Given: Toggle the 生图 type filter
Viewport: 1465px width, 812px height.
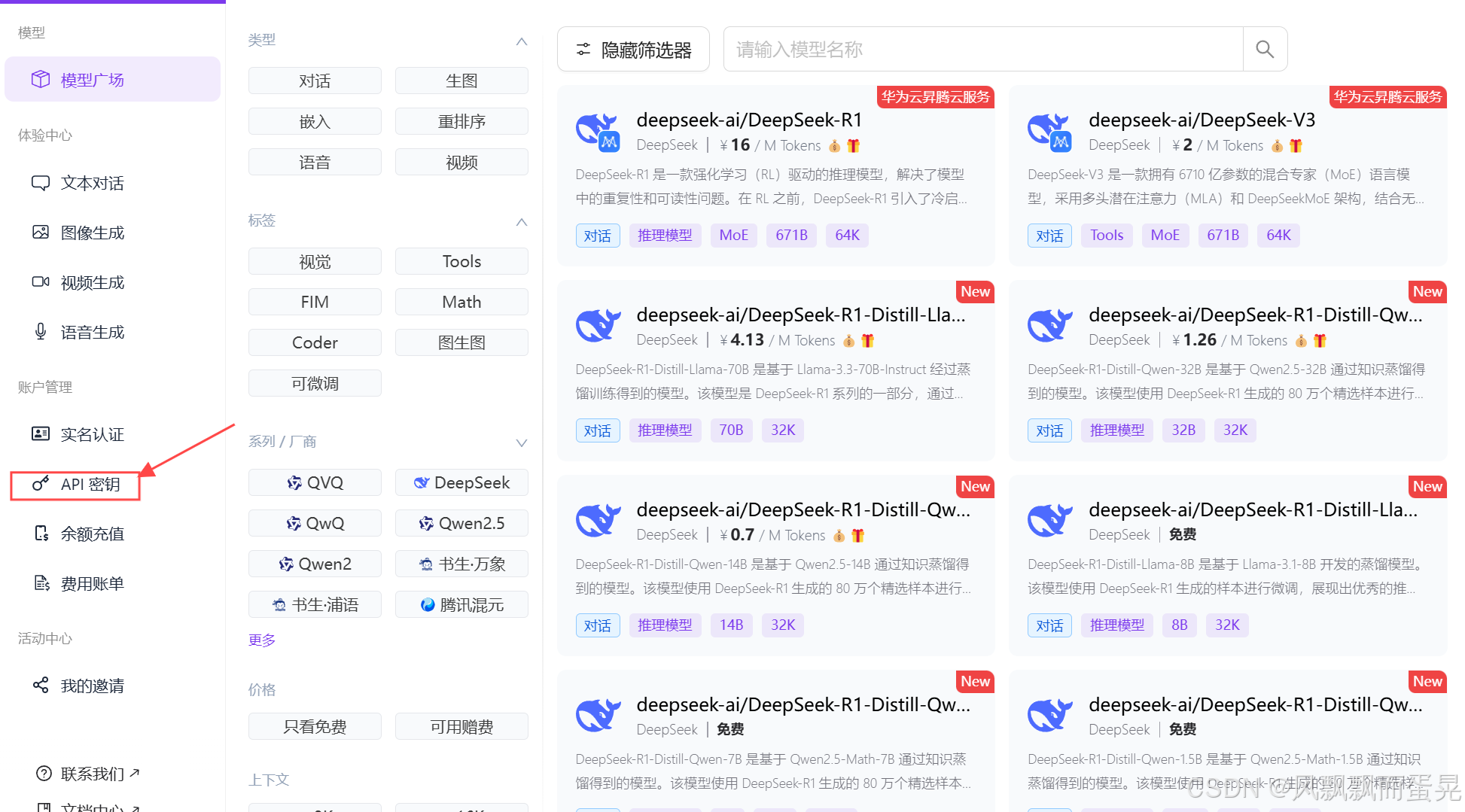Looking at the screenshot, I should [x=461, y=81].
